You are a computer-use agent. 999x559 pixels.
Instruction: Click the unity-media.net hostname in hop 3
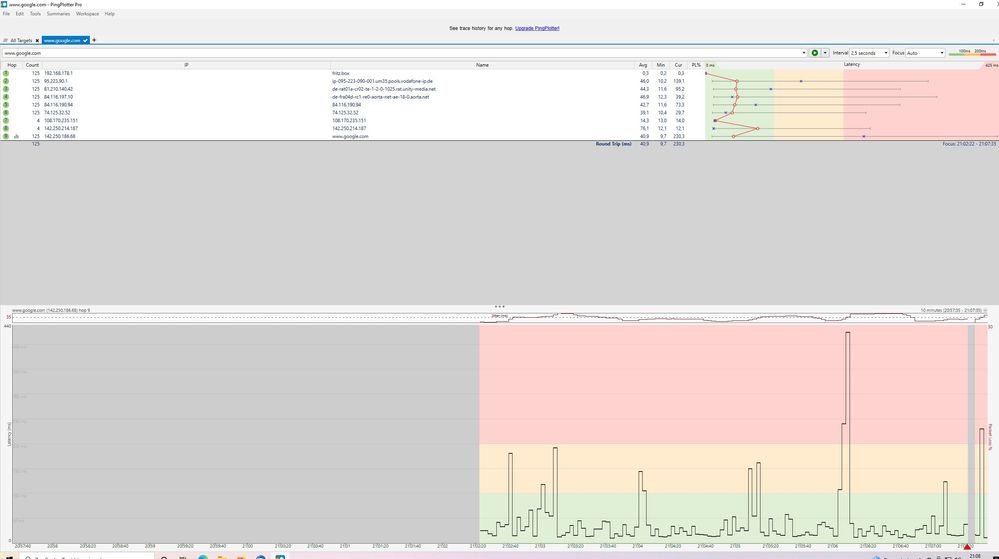click(384, 89)
